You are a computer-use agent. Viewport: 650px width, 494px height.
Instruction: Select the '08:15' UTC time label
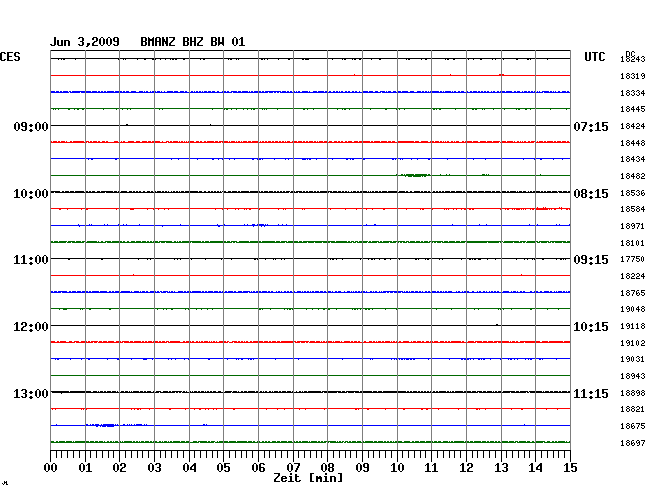tap(591, 194)
